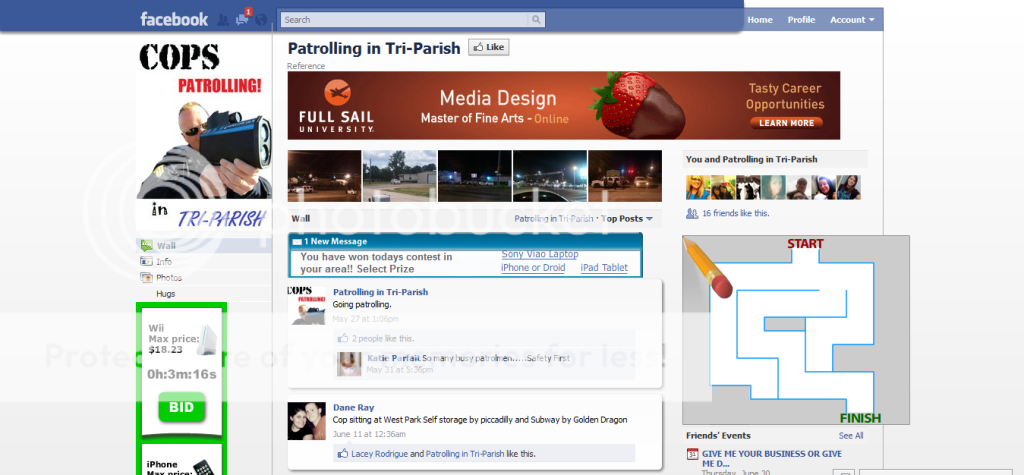The height and width of the screenshot is (475, 1024).
Task: Open the notifications globe icon
Action: click(x=261, y=20)
